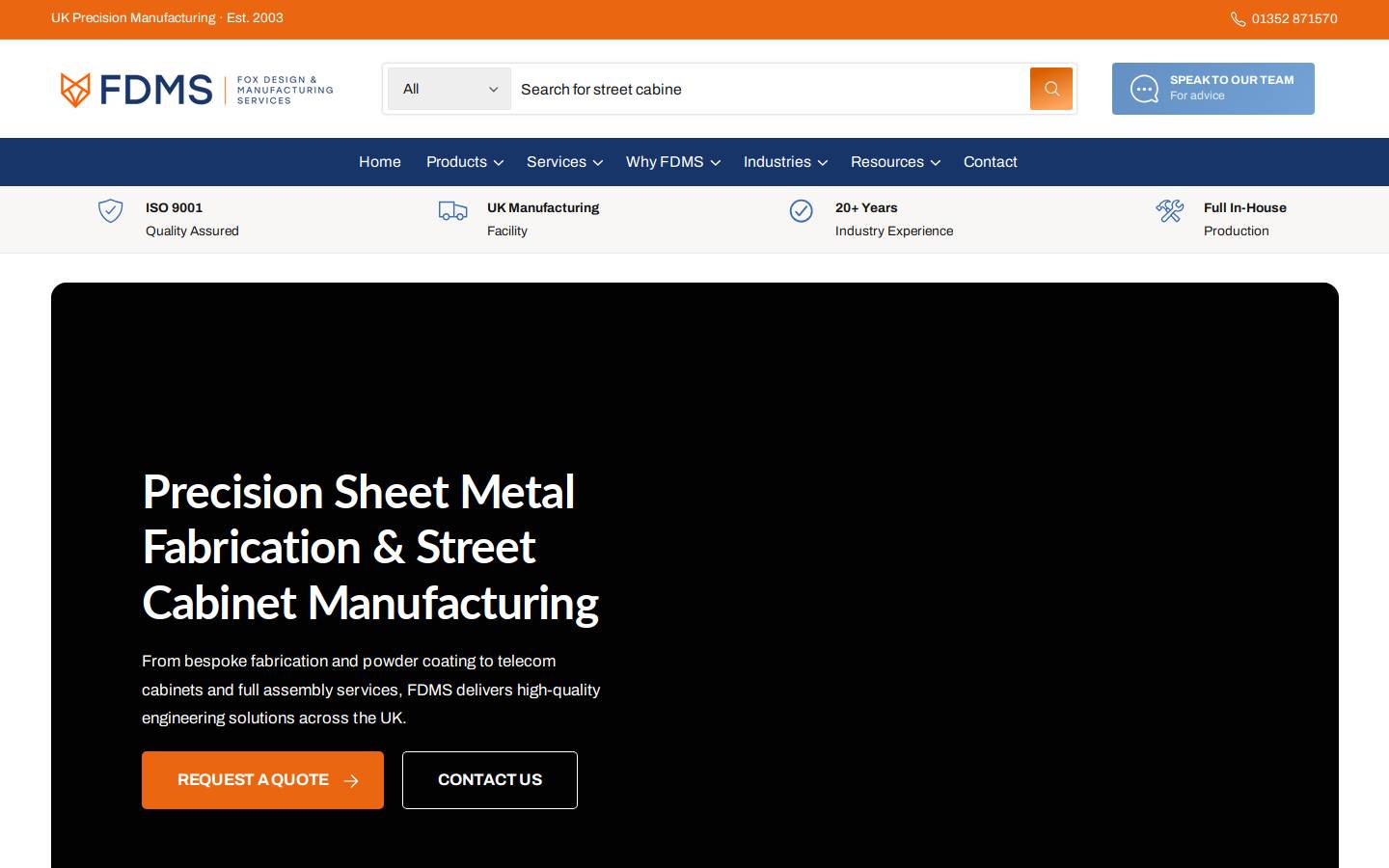The height and width of the screenshot is (868, 1389).
Task: Expand the Products menu
Action: [465, 162]
